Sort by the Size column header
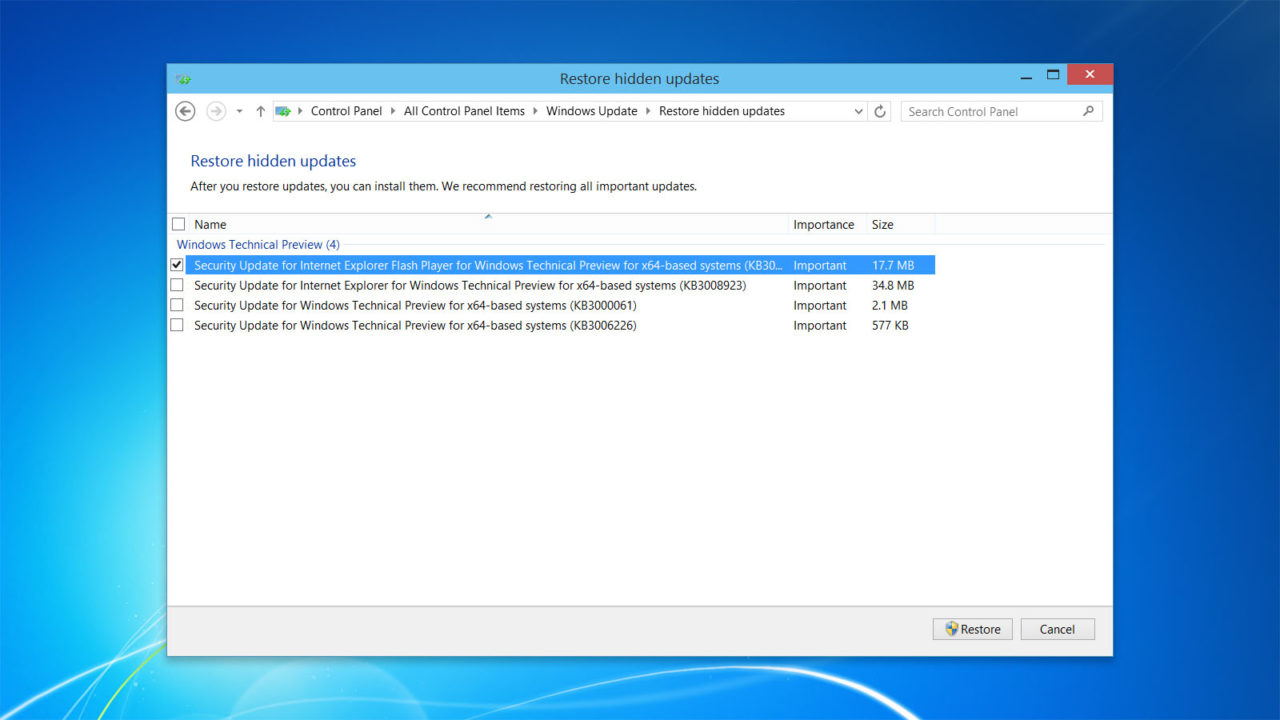 [x=900, y=224]
